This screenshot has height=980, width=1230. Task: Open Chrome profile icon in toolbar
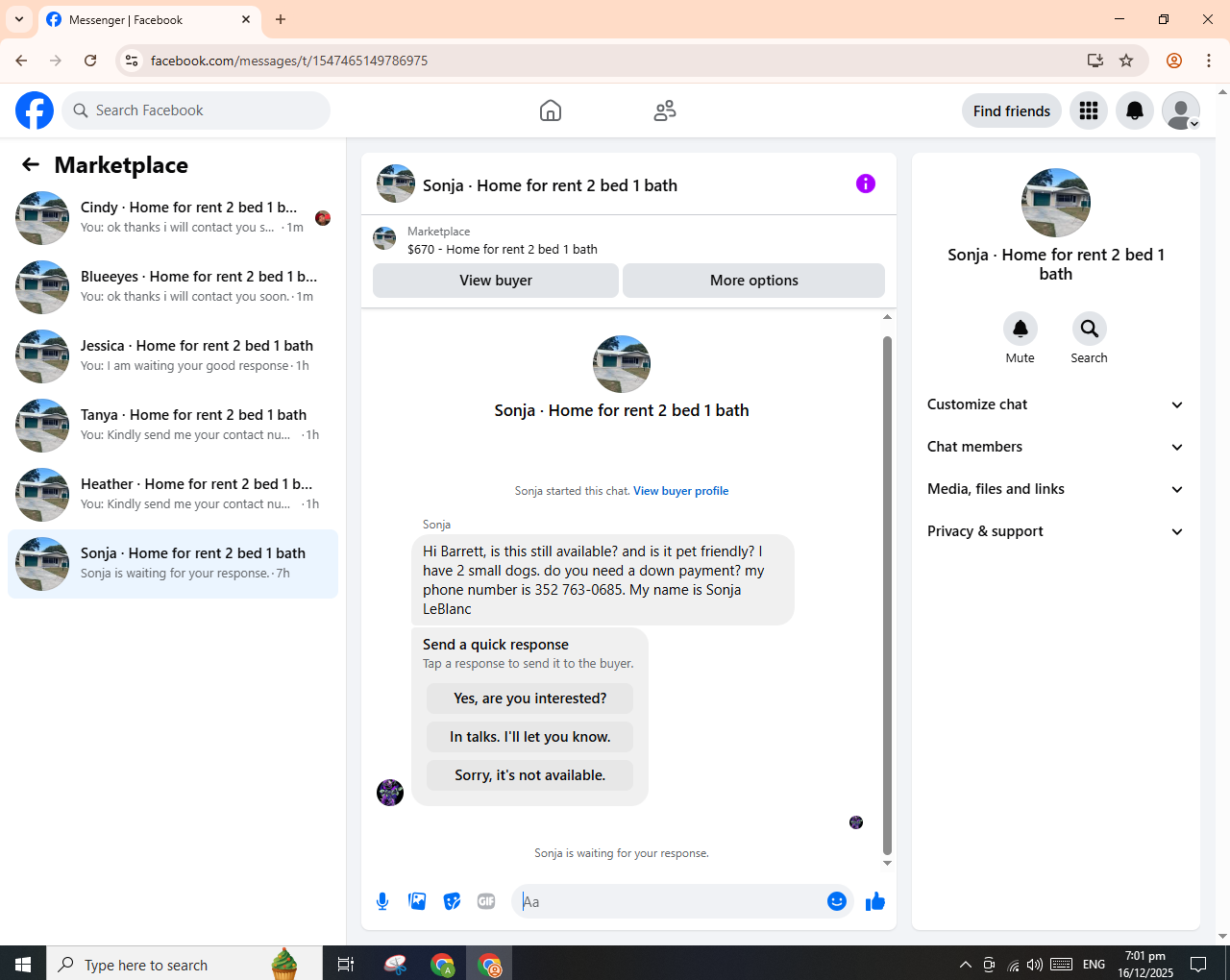[1174, 61]
